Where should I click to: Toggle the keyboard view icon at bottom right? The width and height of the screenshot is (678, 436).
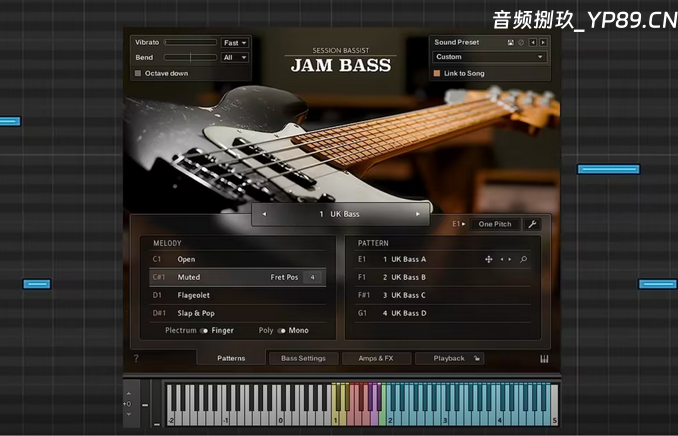(544, 359)
